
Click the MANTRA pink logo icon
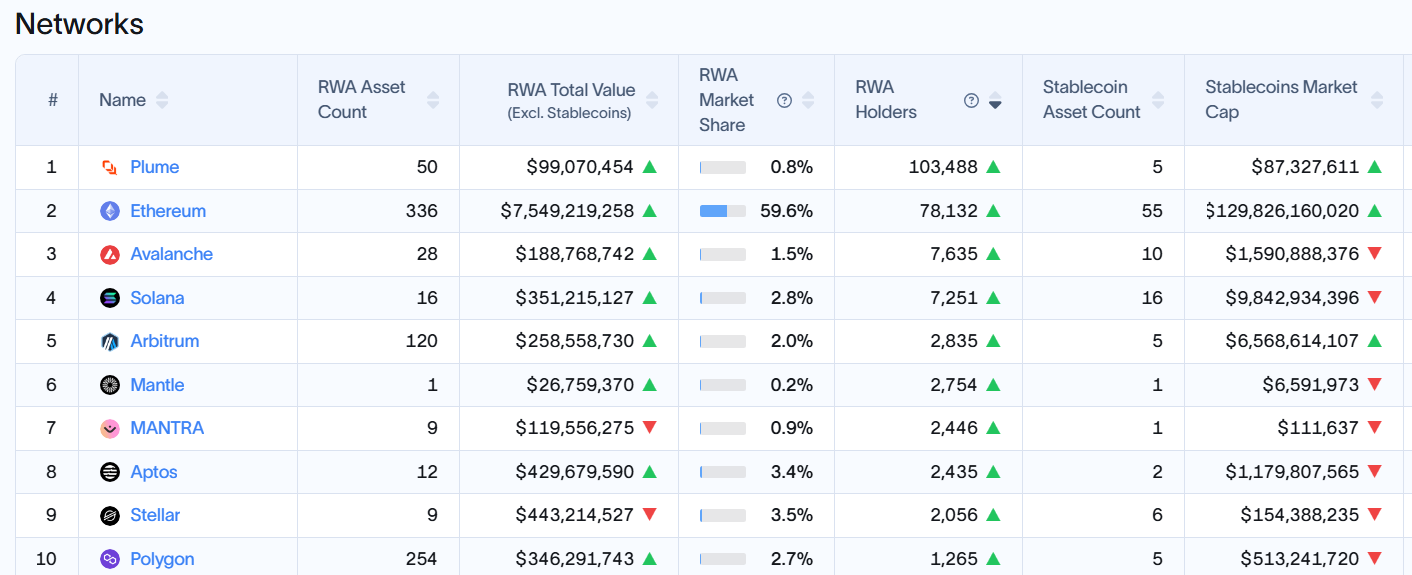click(110, 428)
